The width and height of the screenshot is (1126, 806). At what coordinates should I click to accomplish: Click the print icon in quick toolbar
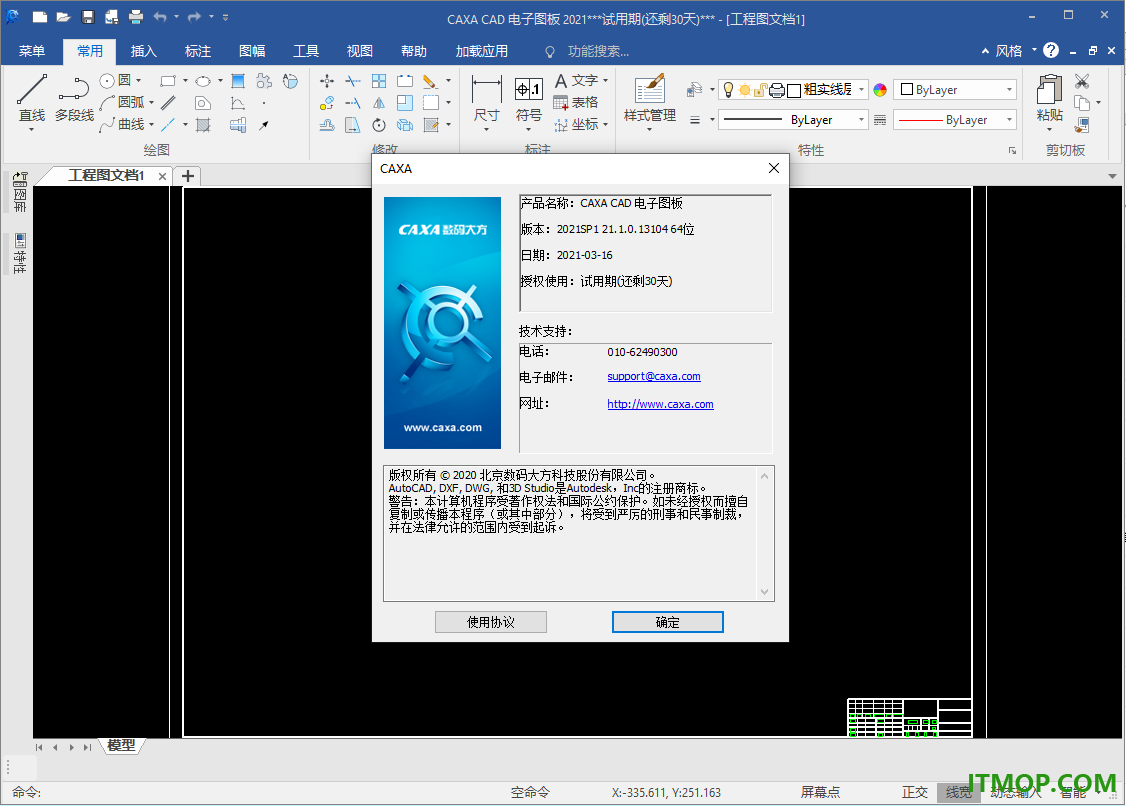(x=136, y=17)
